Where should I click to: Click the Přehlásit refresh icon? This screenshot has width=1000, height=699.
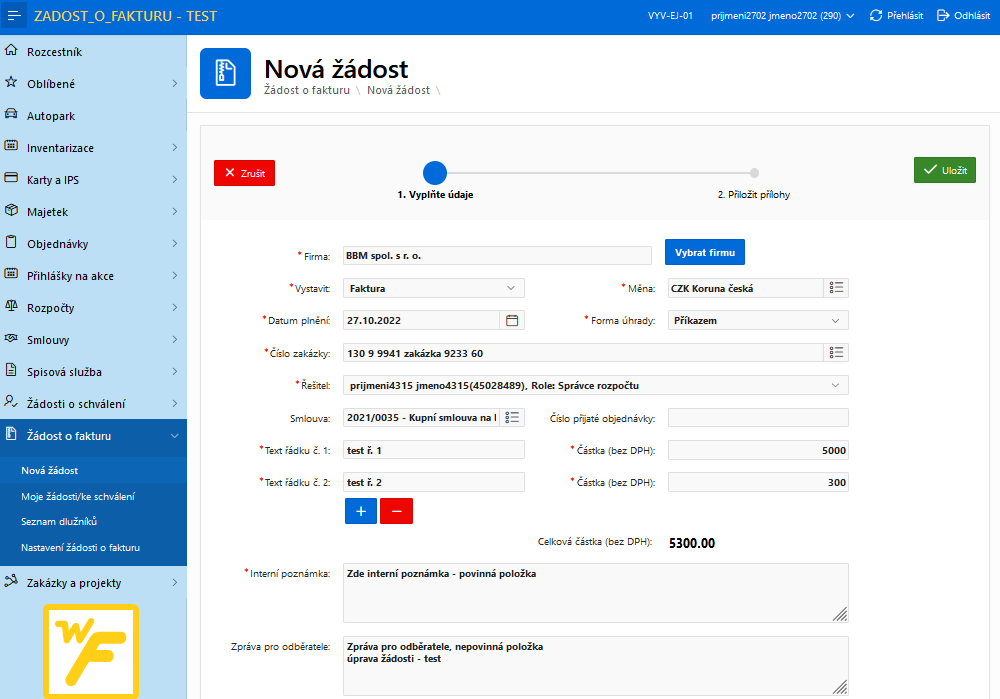(x=876, y=15)
